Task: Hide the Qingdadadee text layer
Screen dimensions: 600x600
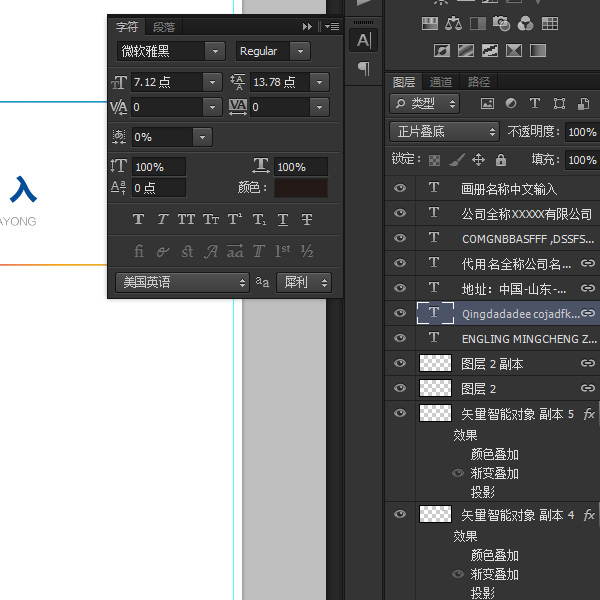Action: pyautogui.click(x=400, y=313)
